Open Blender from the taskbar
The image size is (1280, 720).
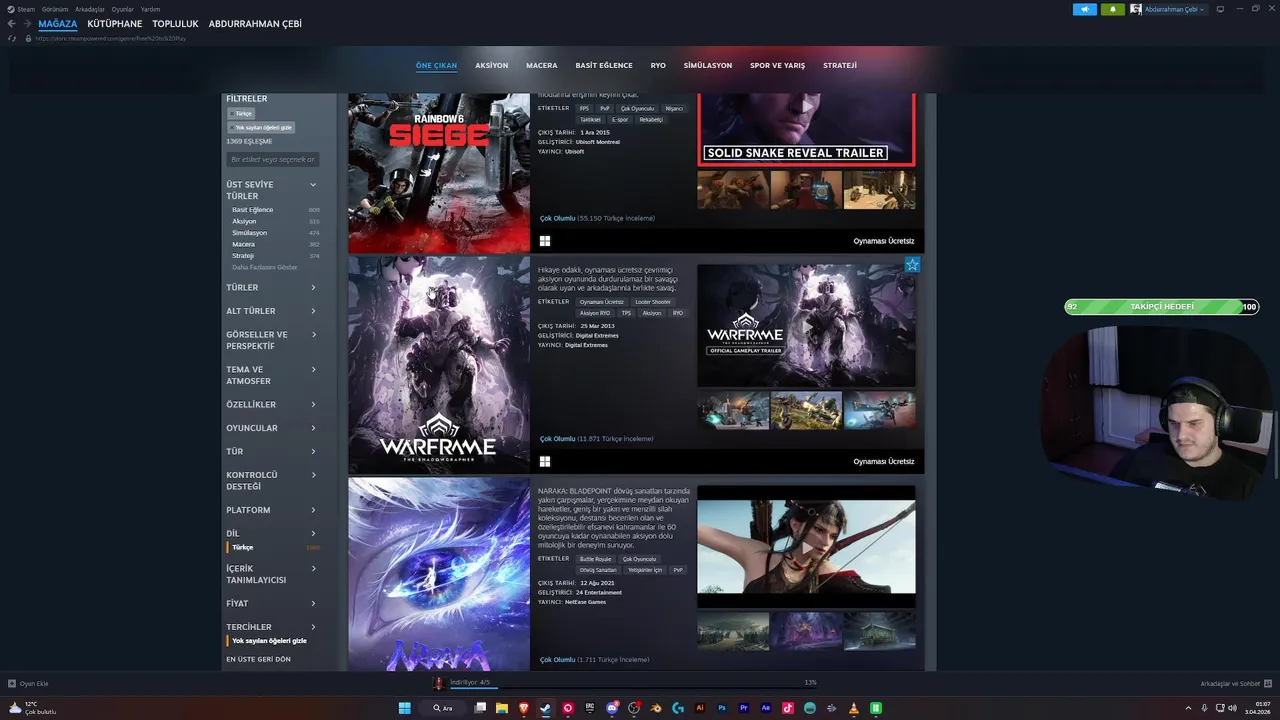click(656, 708)
